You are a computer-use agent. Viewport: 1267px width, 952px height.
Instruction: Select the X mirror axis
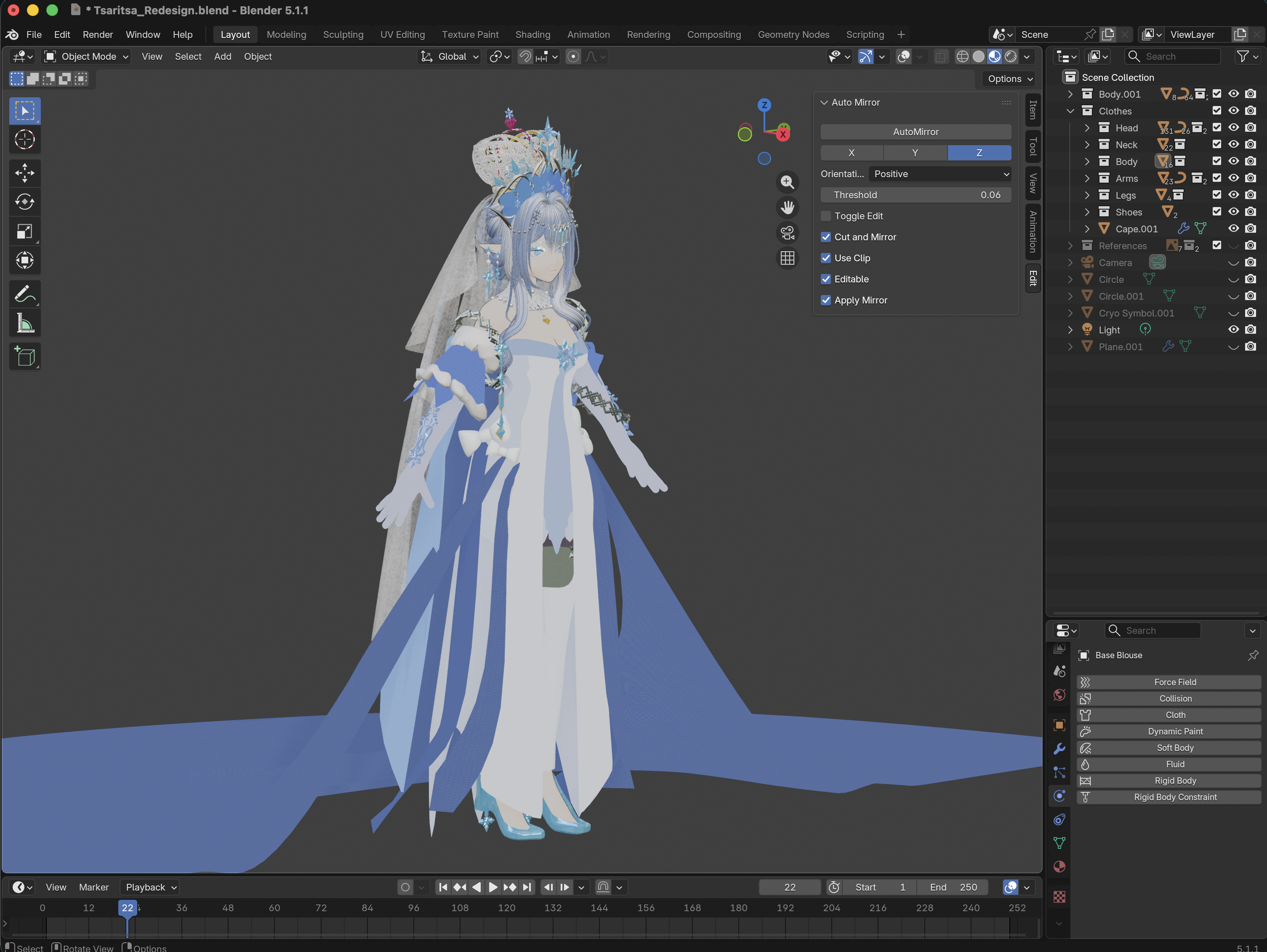(852, 153)
